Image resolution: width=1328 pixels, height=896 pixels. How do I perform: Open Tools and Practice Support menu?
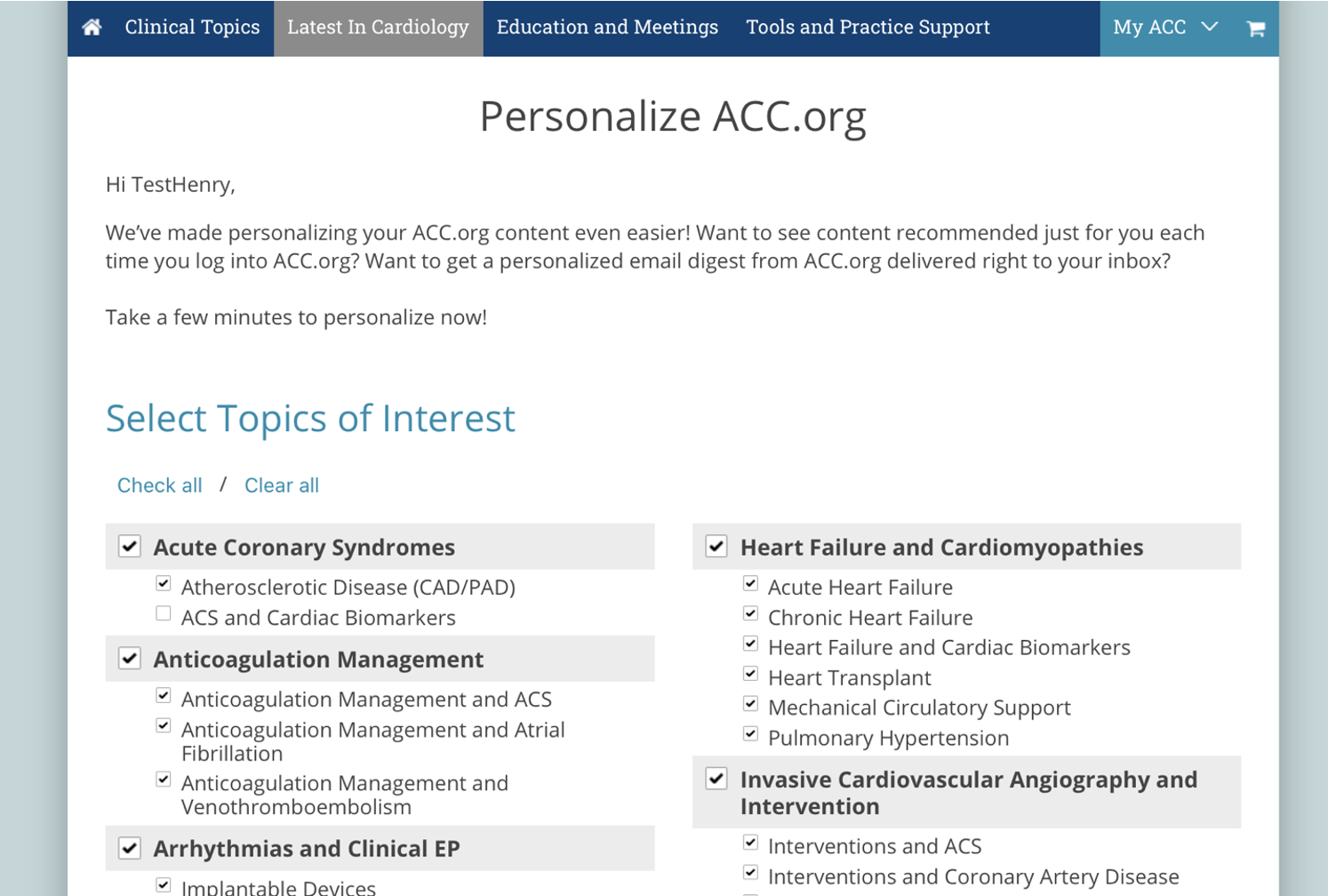pyautogui.click(x=868, y=28)
